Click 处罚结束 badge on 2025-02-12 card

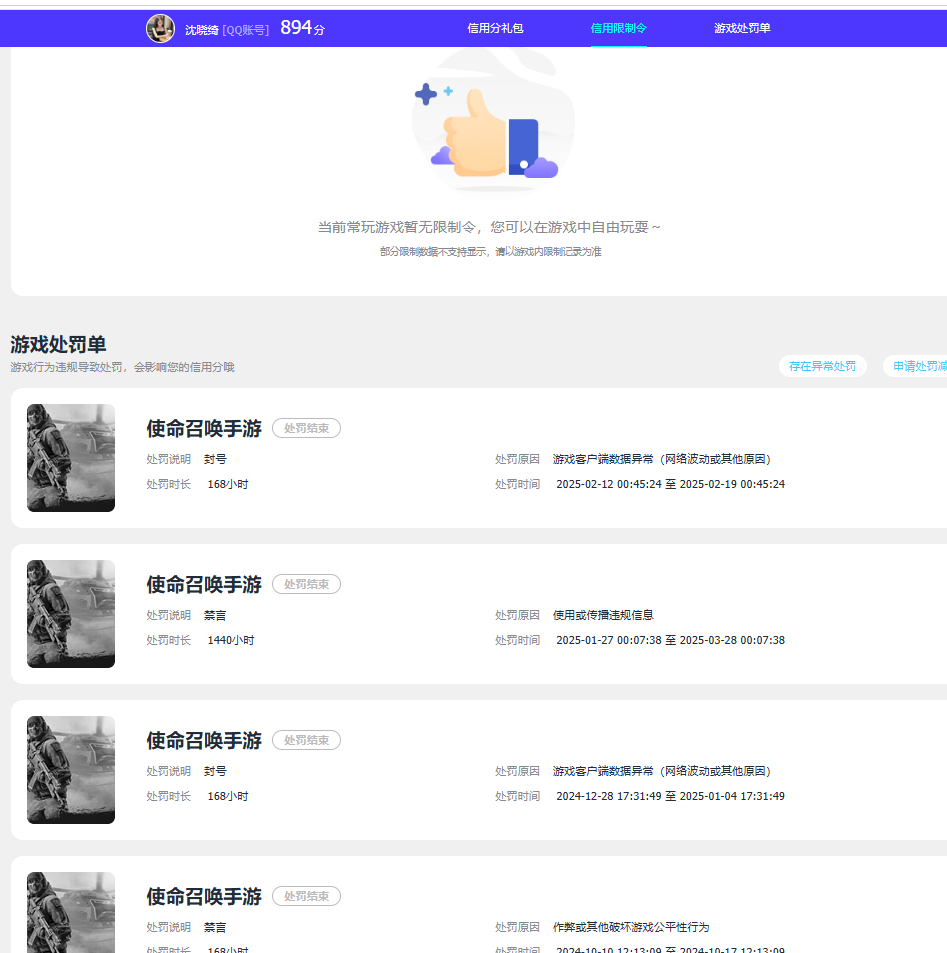[x=306, y=428]
